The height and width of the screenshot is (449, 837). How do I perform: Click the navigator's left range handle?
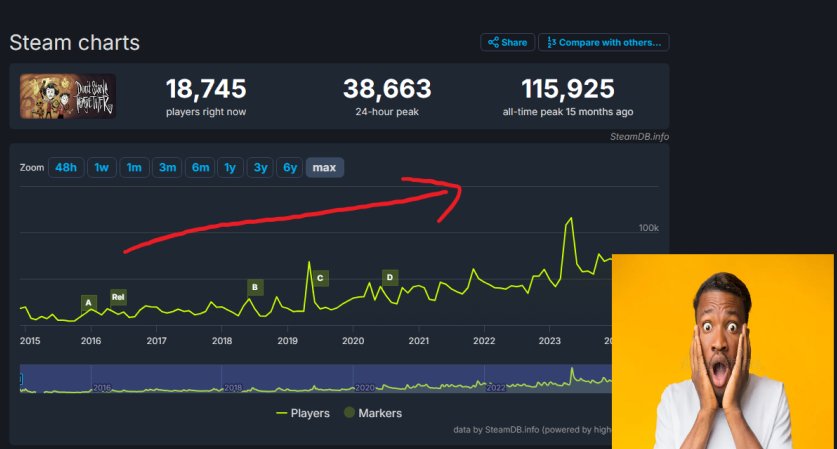[x=20, y=378]
